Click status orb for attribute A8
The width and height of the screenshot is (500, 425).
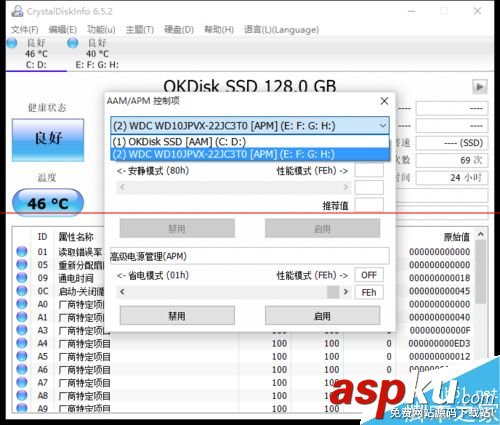pos(22,395)
